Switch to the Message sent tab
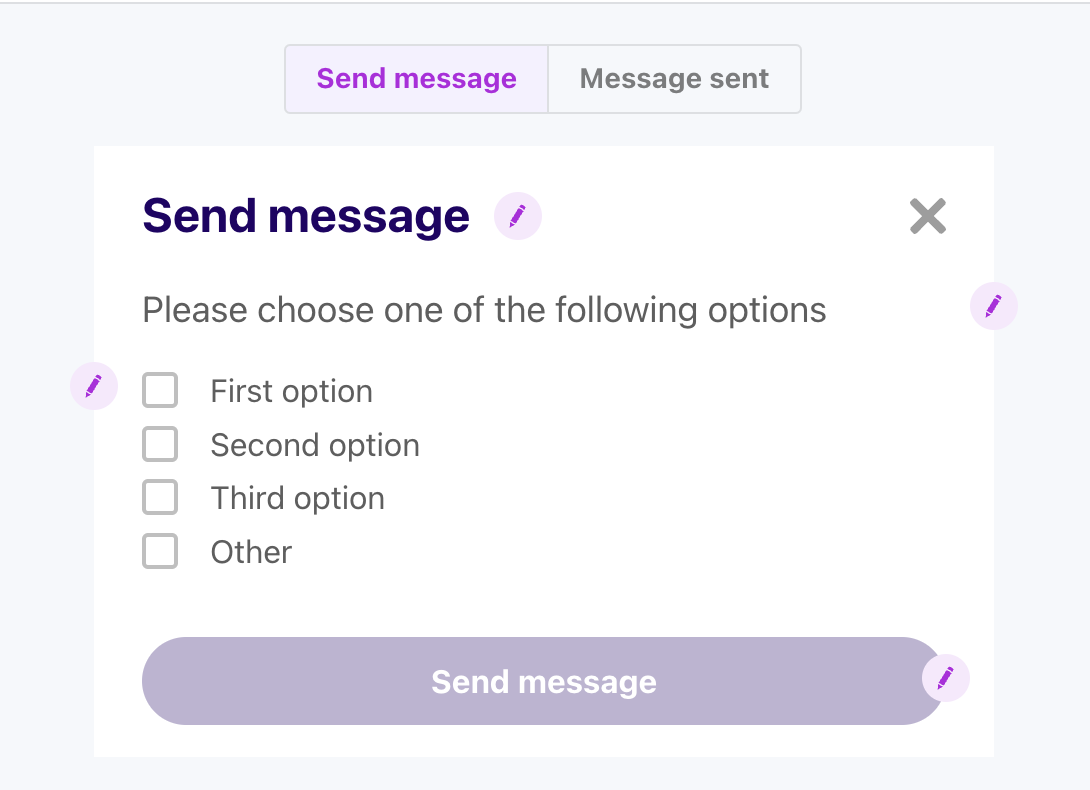The width and height of the screenshot is (1090, 790). pyautogui.click(x=674, y=79)
